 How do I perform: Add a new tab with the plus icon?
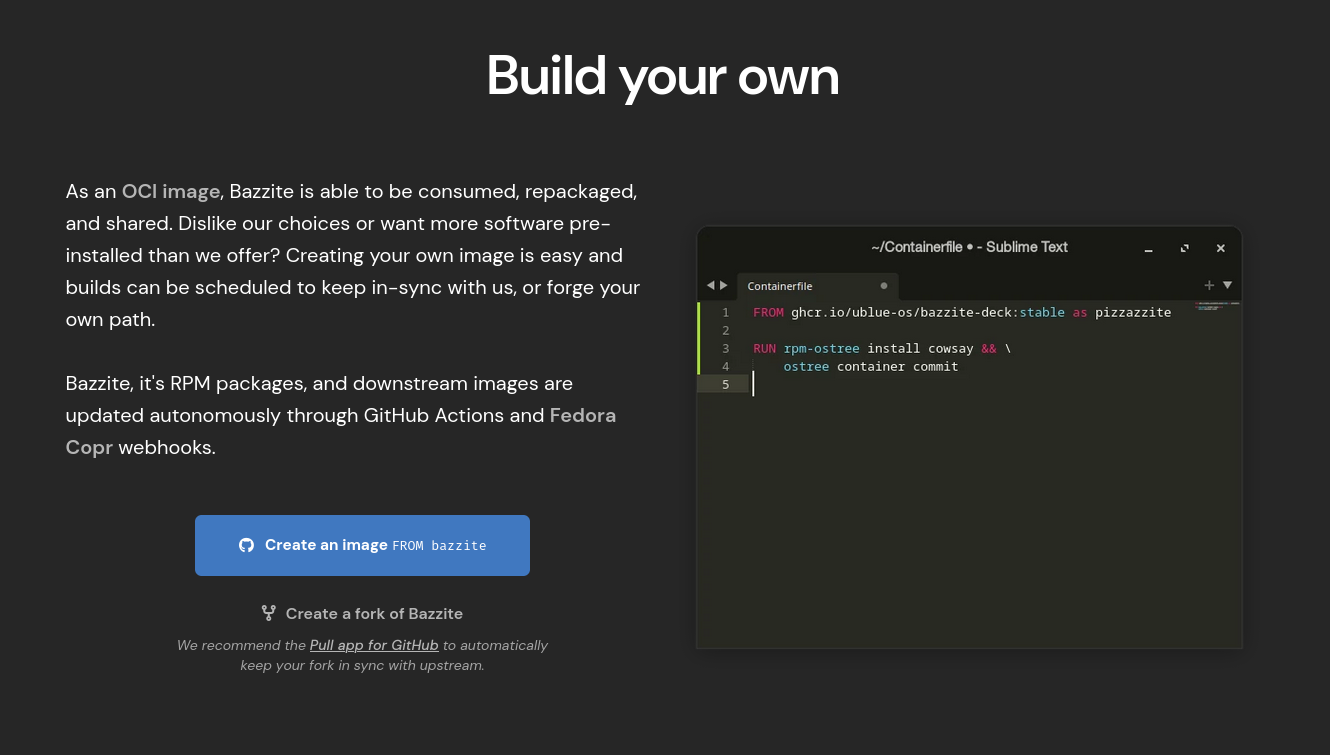(x=1209, y=285)
